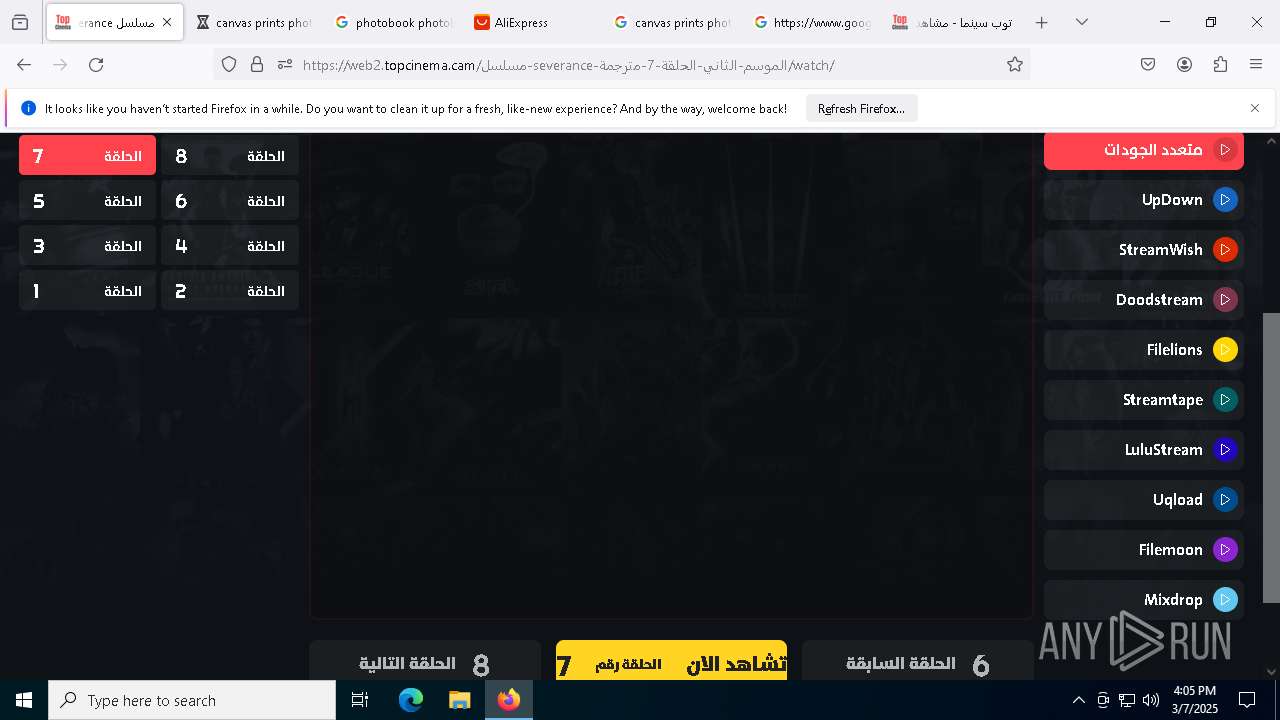The image size is (1280, 720).
Task: Choose the Filemoon purple play icon
Action: (1225, 550)
